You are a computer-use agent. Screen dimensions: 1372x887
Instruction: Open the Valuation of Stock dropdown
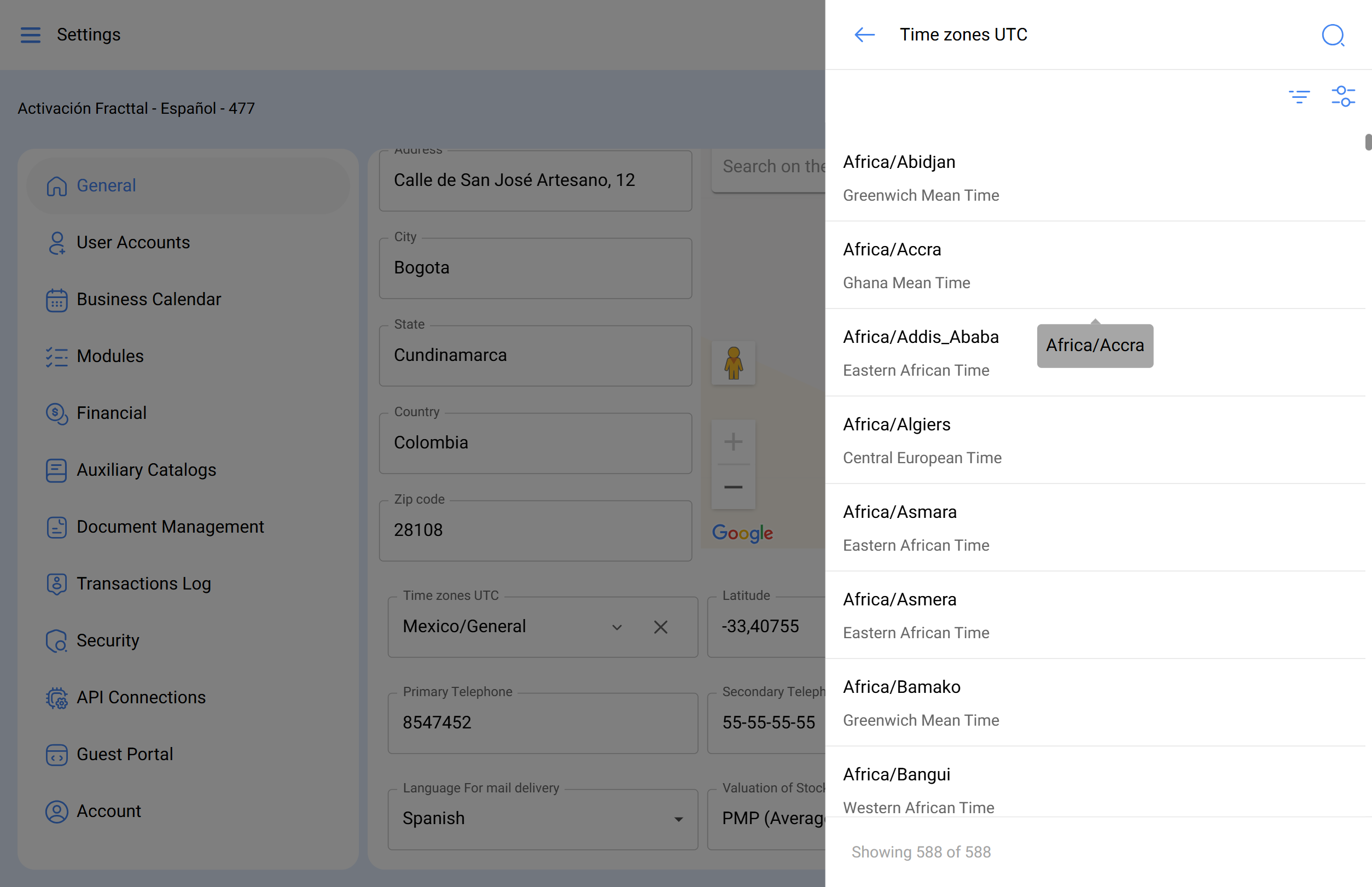(x=775, y=819)
